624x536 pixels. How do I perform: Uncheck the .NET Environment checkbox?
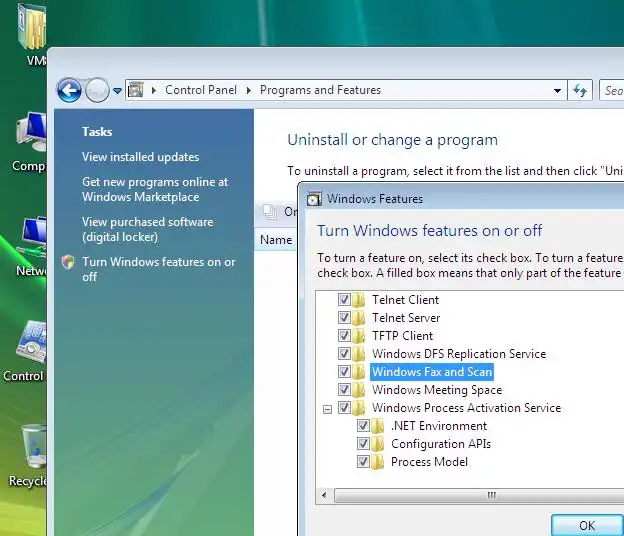[x=363, y=426]
